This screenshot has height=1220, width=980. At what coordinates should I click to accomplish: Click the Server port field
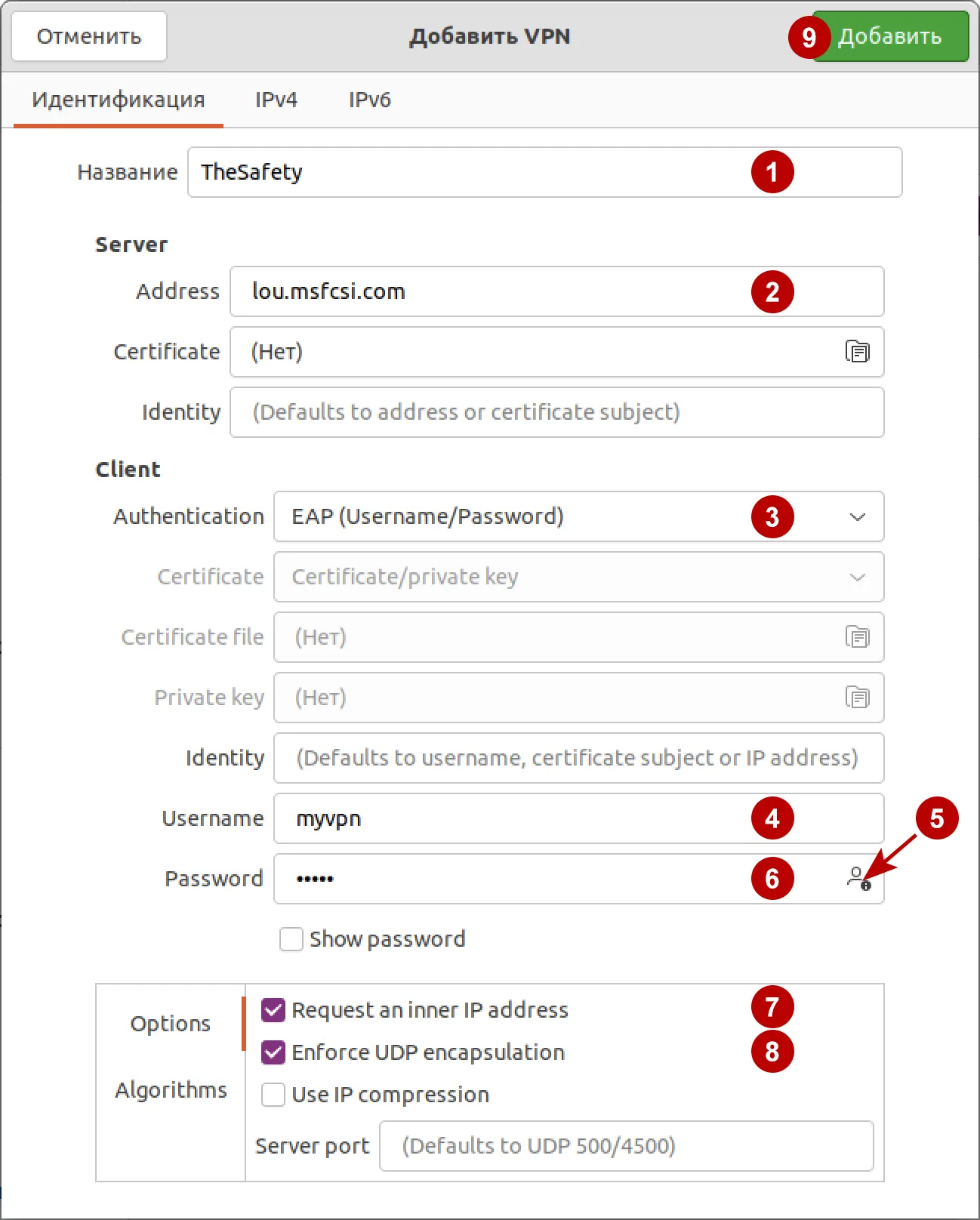coord(626,1146)
